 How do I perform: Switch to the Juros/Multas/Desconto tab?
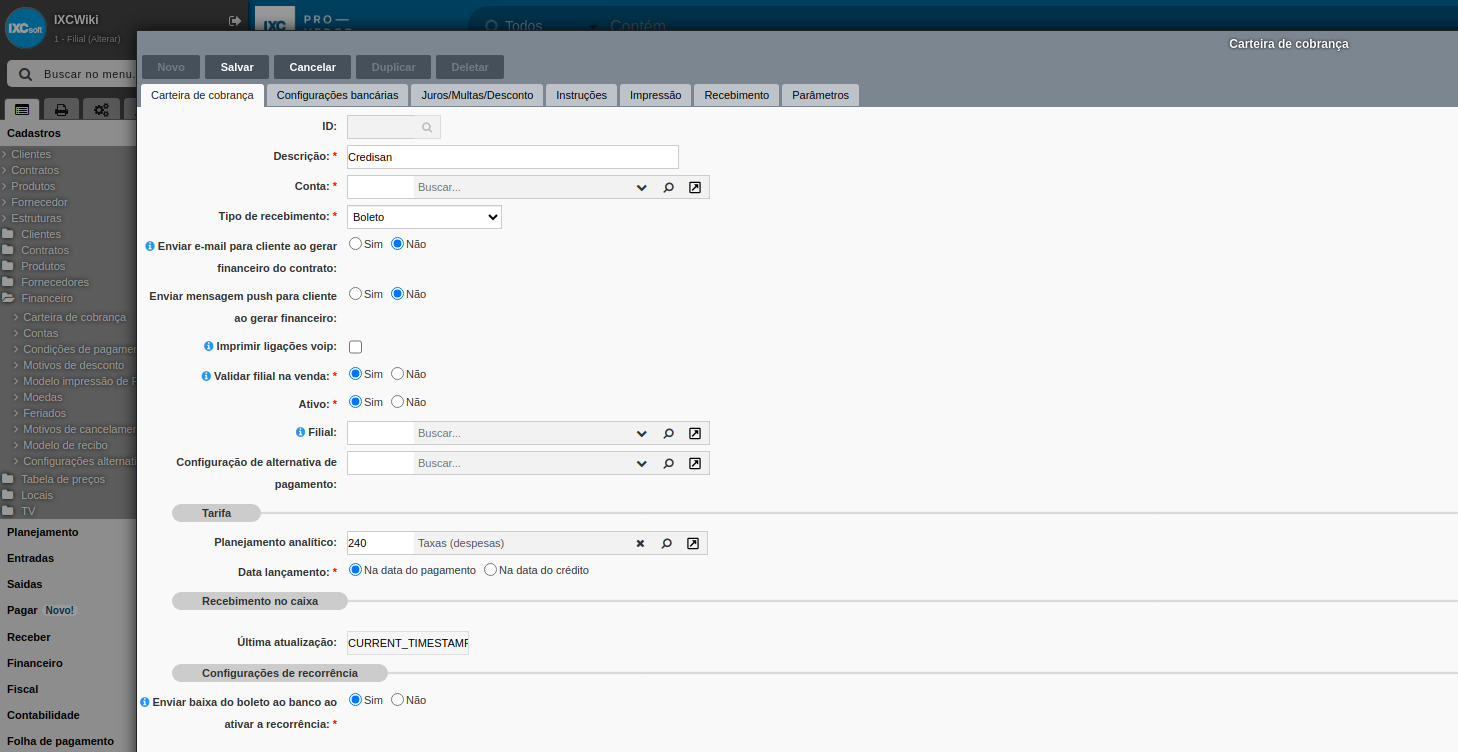[x=477, y=95]
